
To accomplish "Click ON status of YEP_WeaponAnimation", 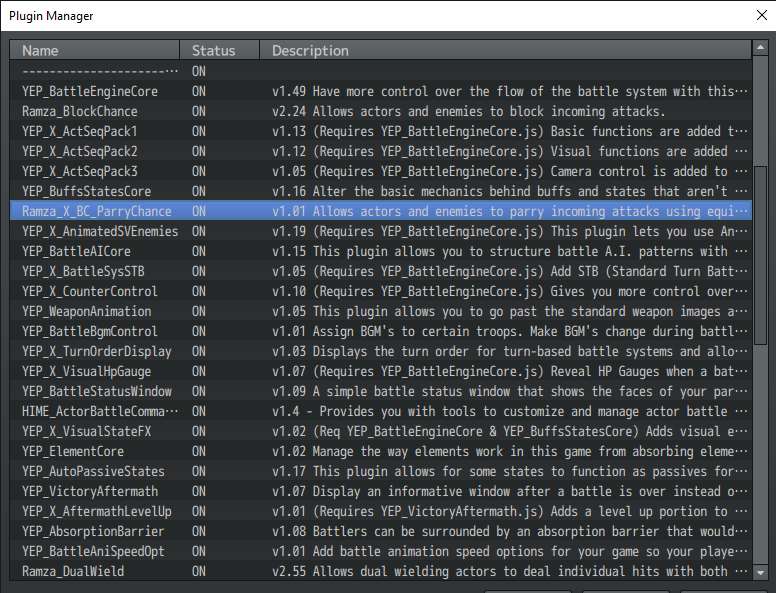I will pyautogui.click(x=198, y=311).
